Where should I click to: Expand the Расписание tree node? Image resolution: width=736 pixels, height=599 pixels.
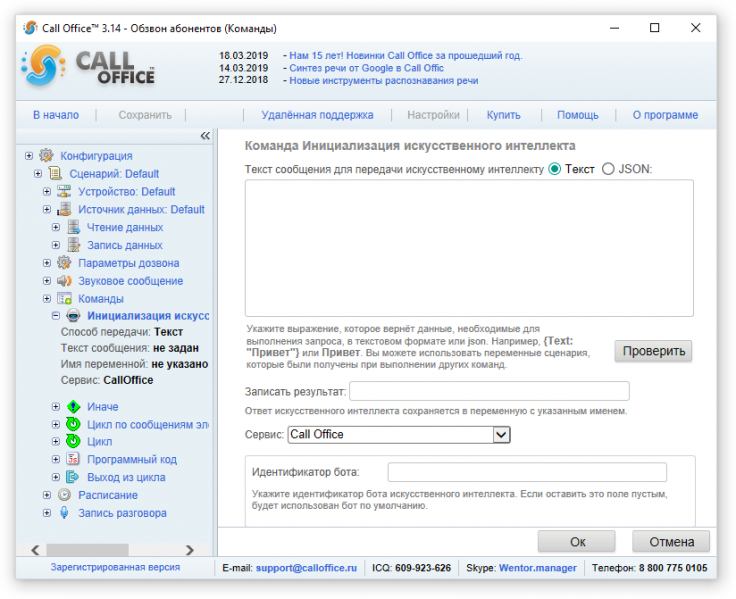[47, 495]
